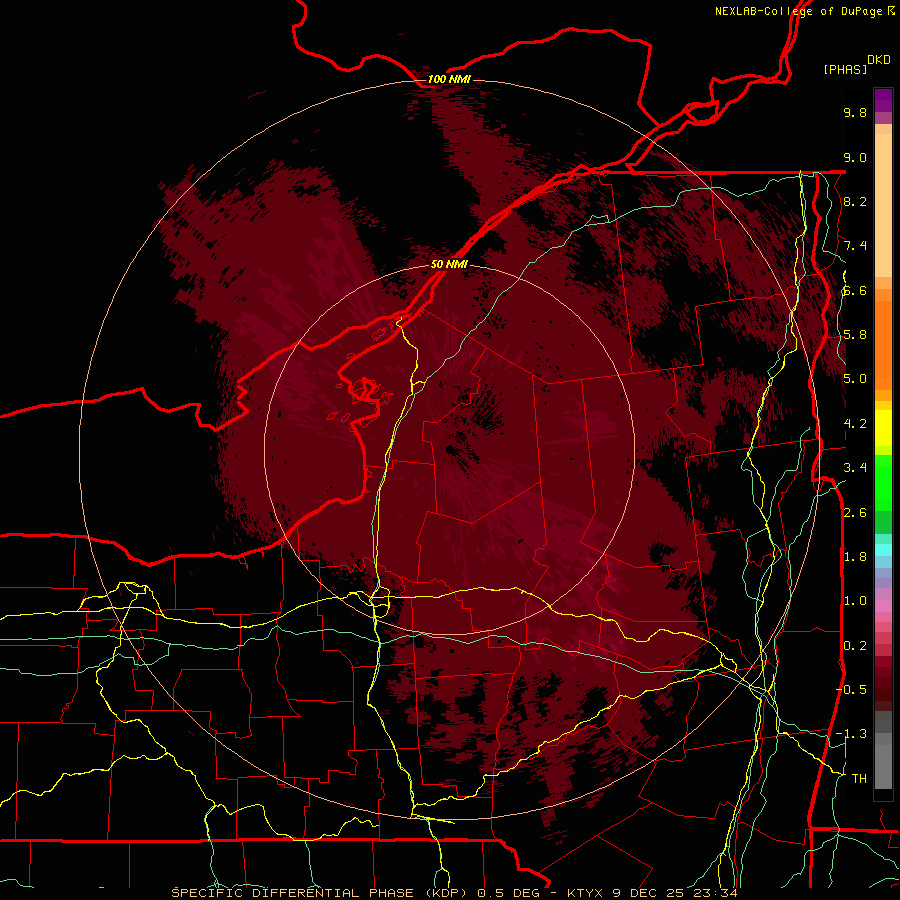
Task: Click the light peach segment of color bar
Action: pyautogui.click(x=883, y=207)
